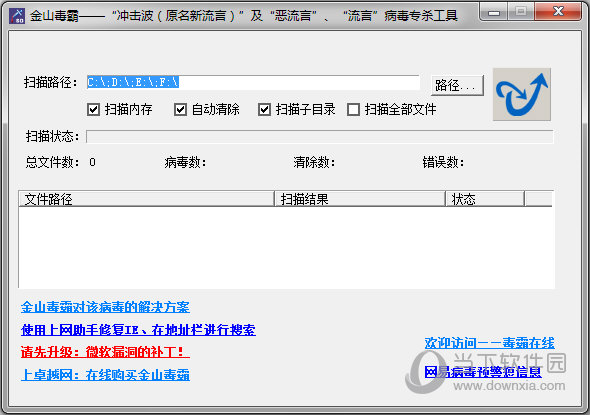Viewport: 590px width, 415px height.
Task: Click the 清除数 label
Action: click(314, 163)
